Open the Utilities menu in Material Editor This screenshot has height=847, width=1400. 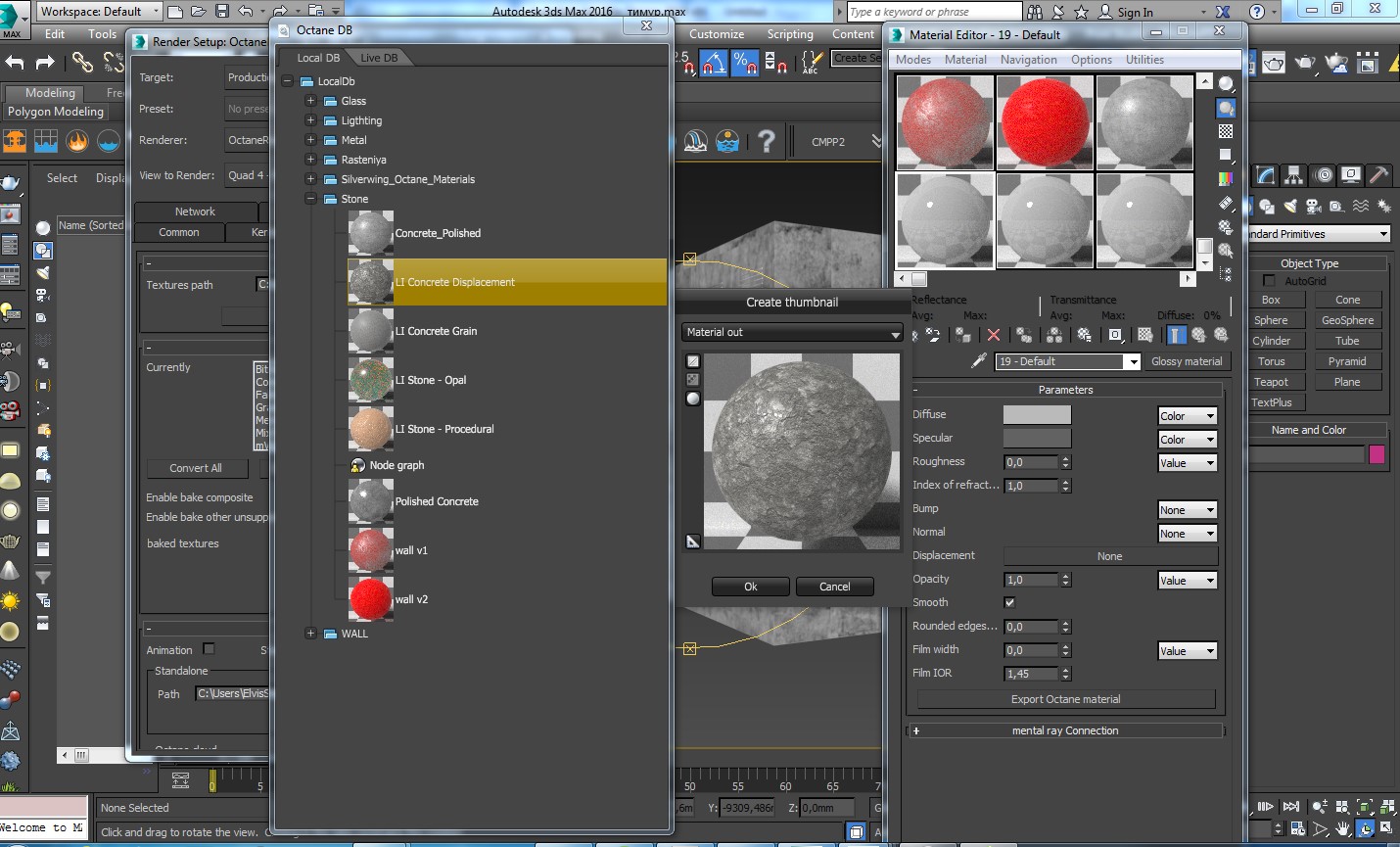pyautogui.click(x=1144, y=60)
